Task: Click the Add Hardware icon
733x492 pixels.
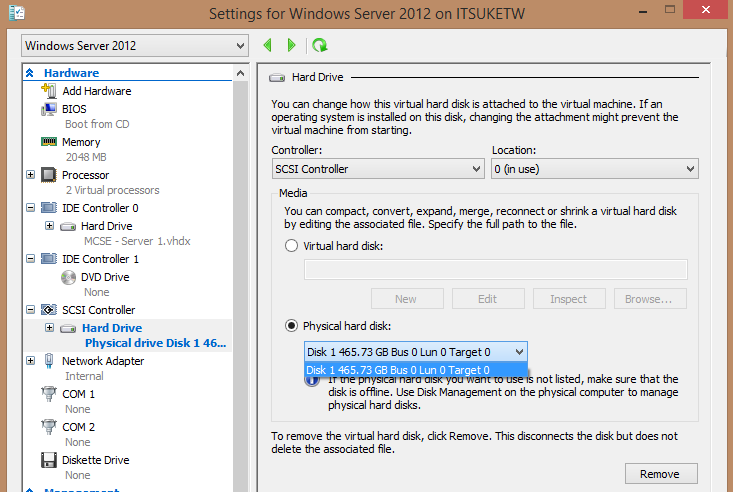Action: (49, 91)
